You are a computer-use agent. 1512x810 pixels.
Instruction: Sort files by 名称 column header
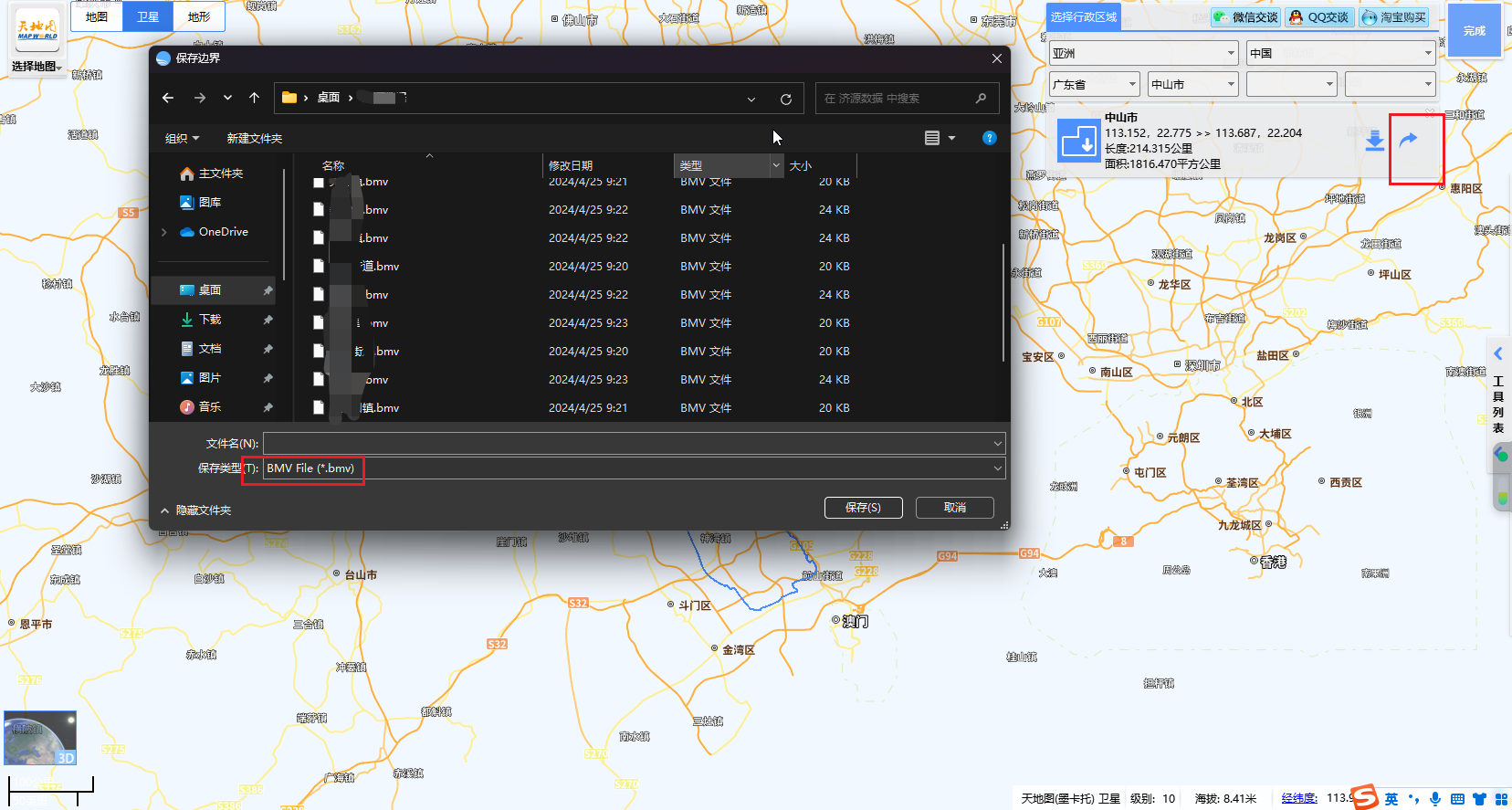[333, 165]
